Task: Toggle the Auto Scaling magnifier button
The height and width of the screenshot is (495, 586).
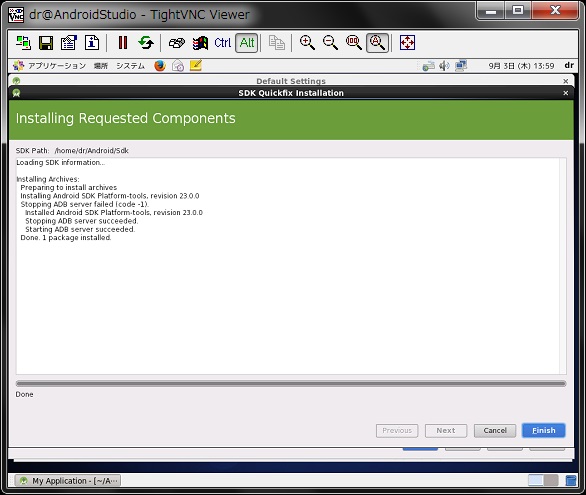Action: [377, 43]
